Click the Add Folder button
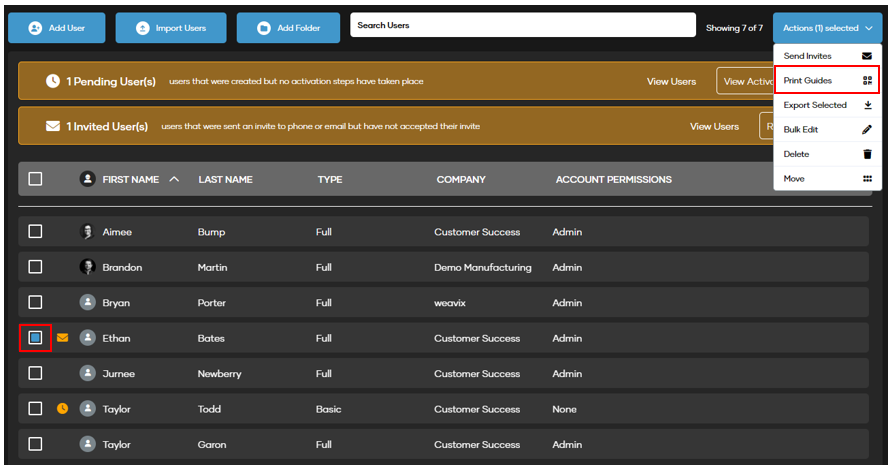889x468 pixels. 288,28
